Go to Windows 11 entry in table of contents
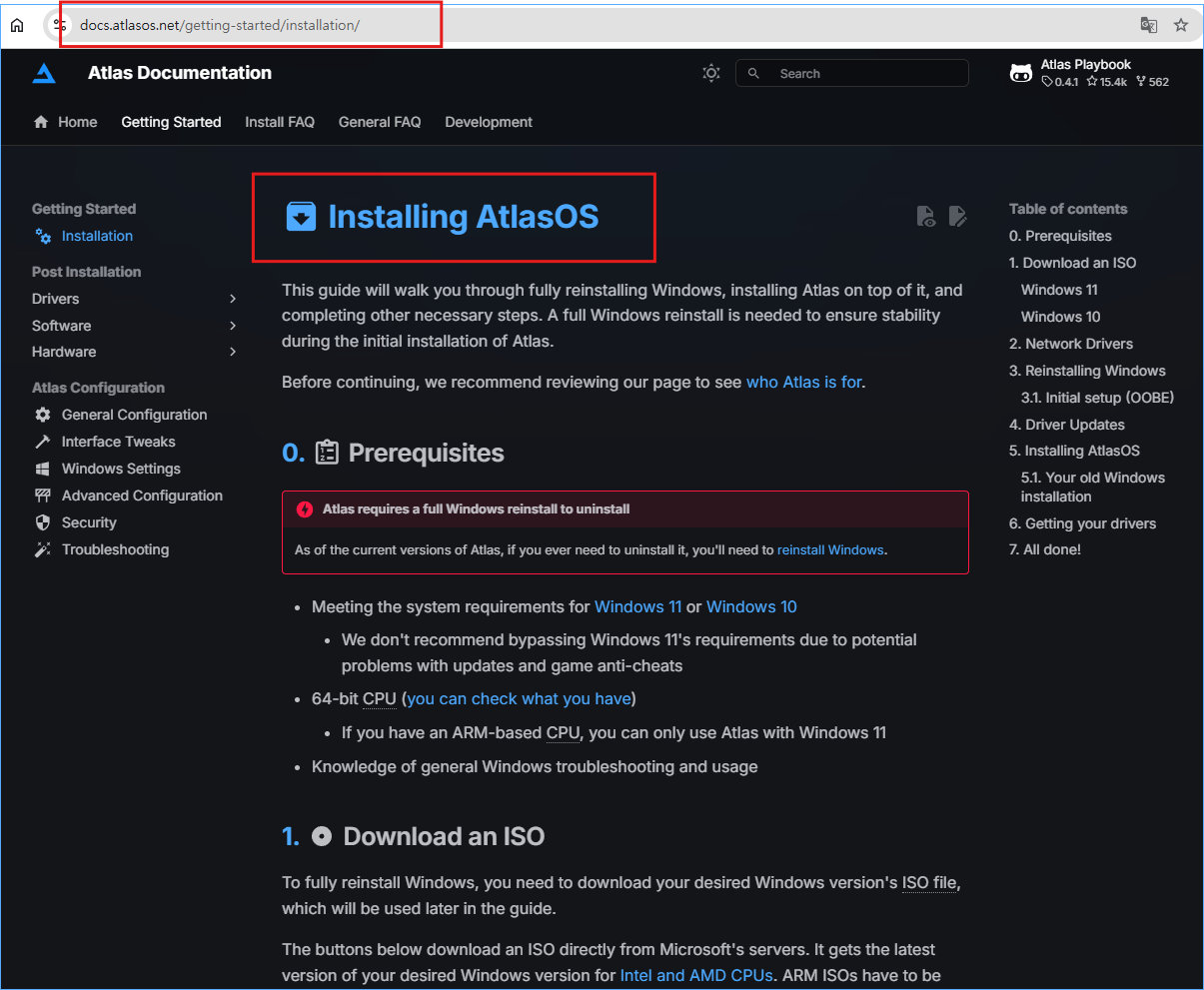The width and height of the screenshot is (1204, 990). coord(1059,290)
